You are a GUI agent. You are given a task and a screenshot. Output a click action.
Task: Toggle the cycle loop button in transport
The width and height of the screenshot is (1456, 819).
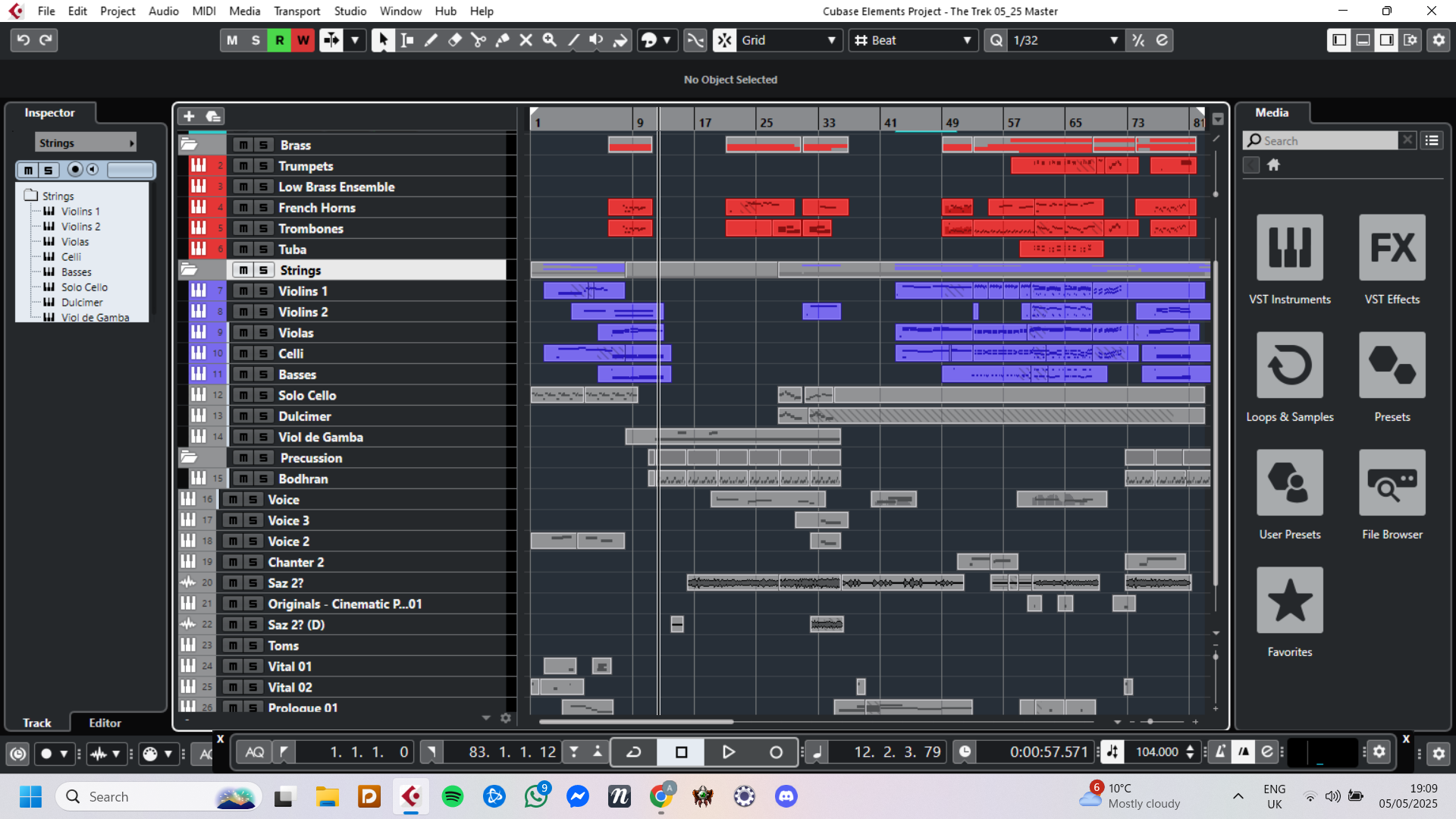[x=634, y=752]
